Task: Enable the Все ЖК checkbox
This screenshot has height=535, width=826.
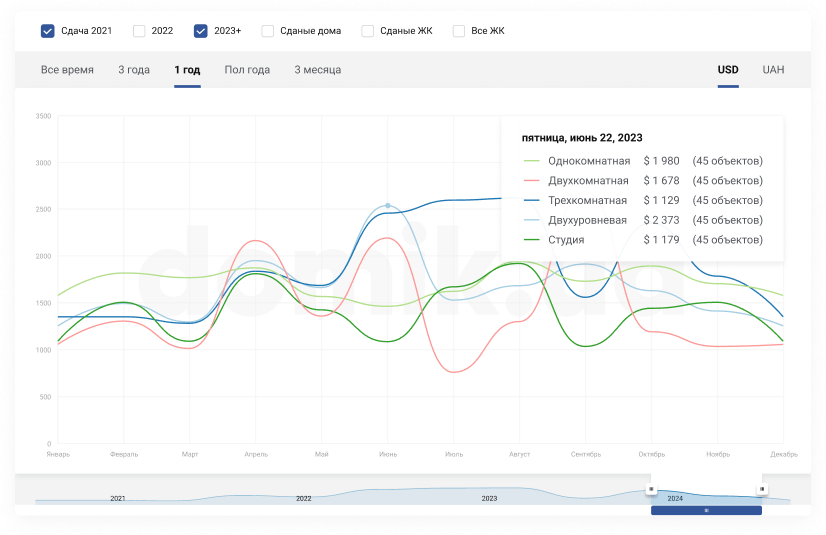Action: (x=459, y=31)
